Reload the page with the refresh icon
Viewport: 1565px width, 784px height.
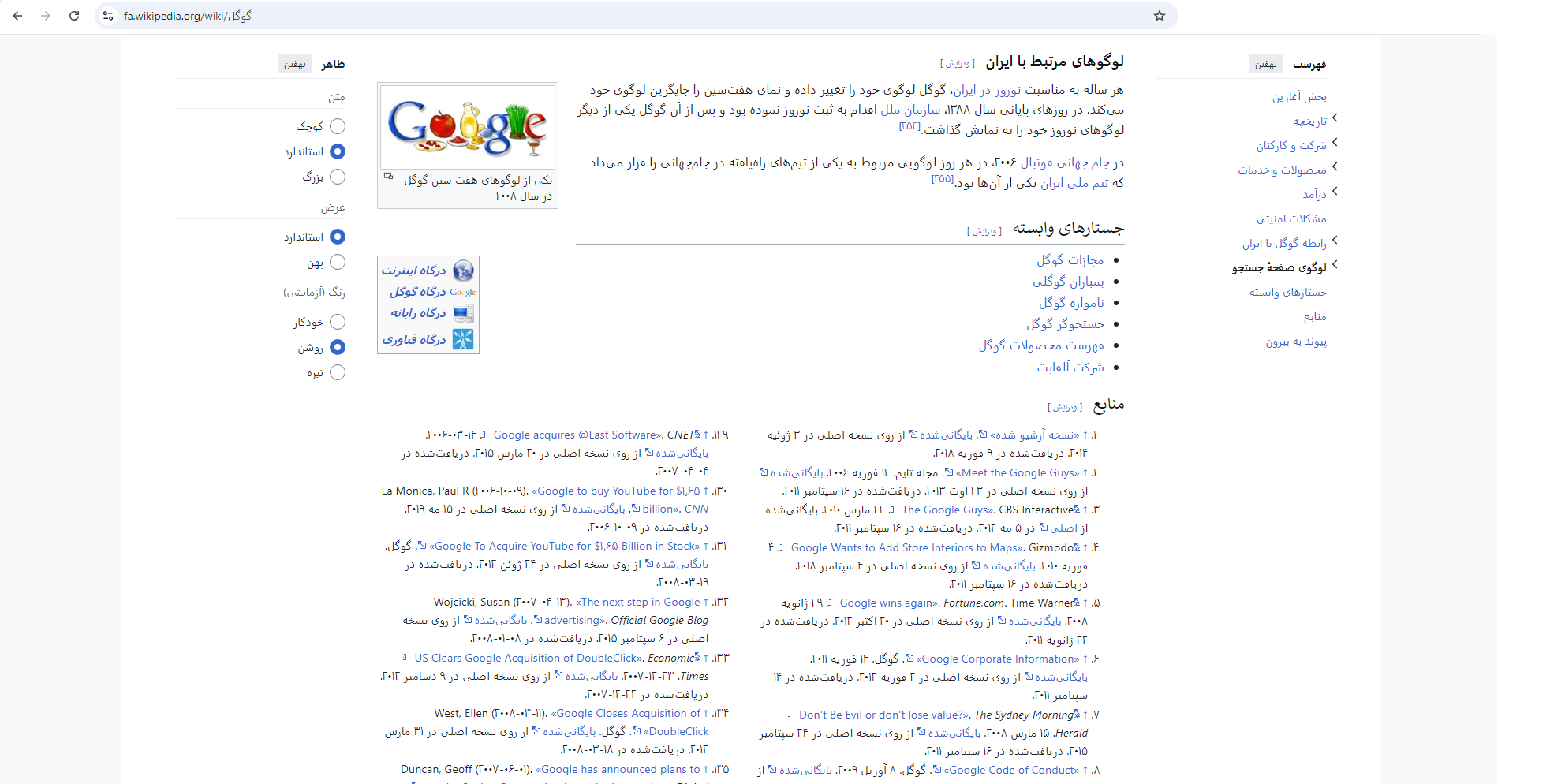(x=74, y=16)
